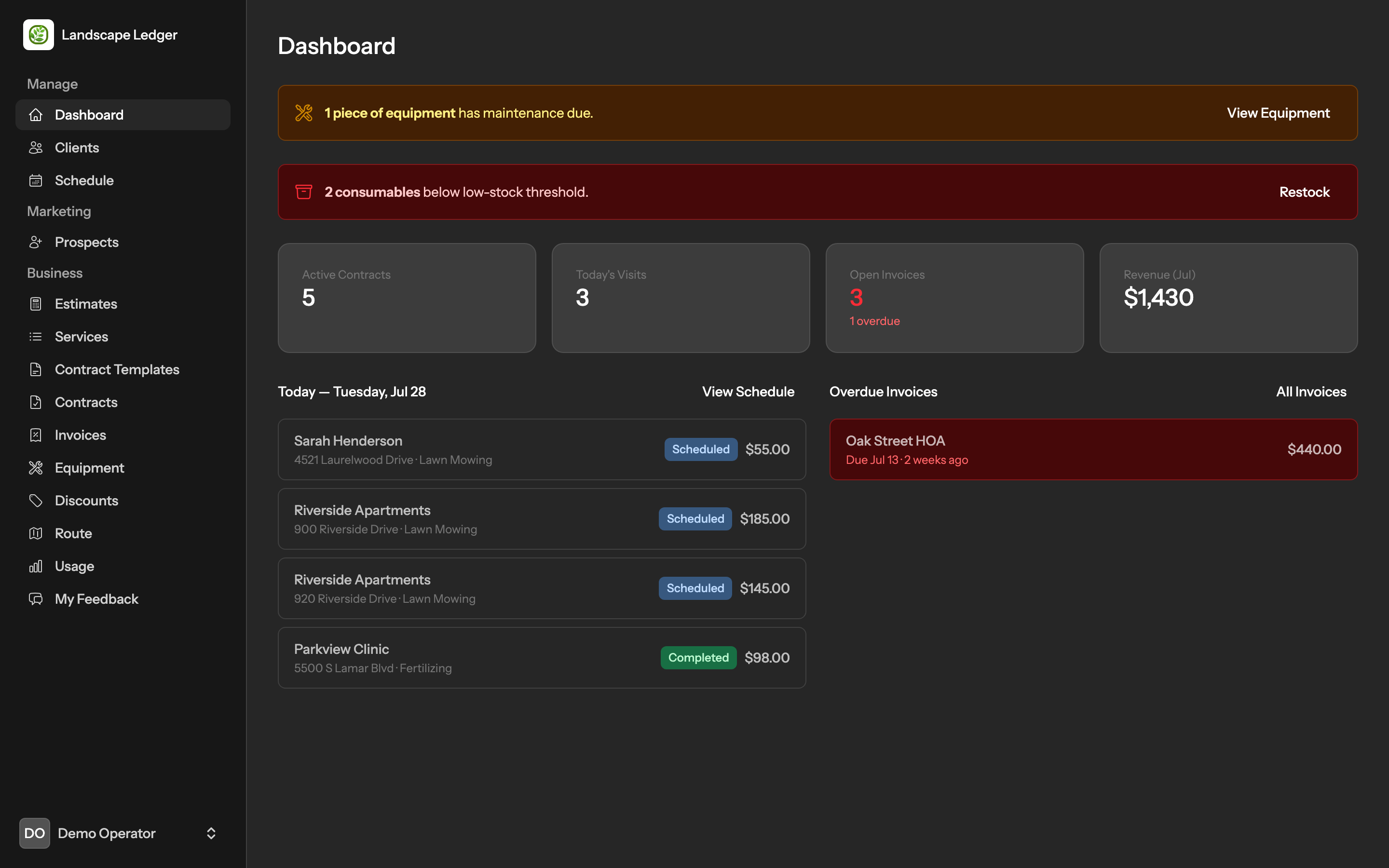Click the All Invoices link
The width and height of the screenshot is (1389, 868).
1311,392
